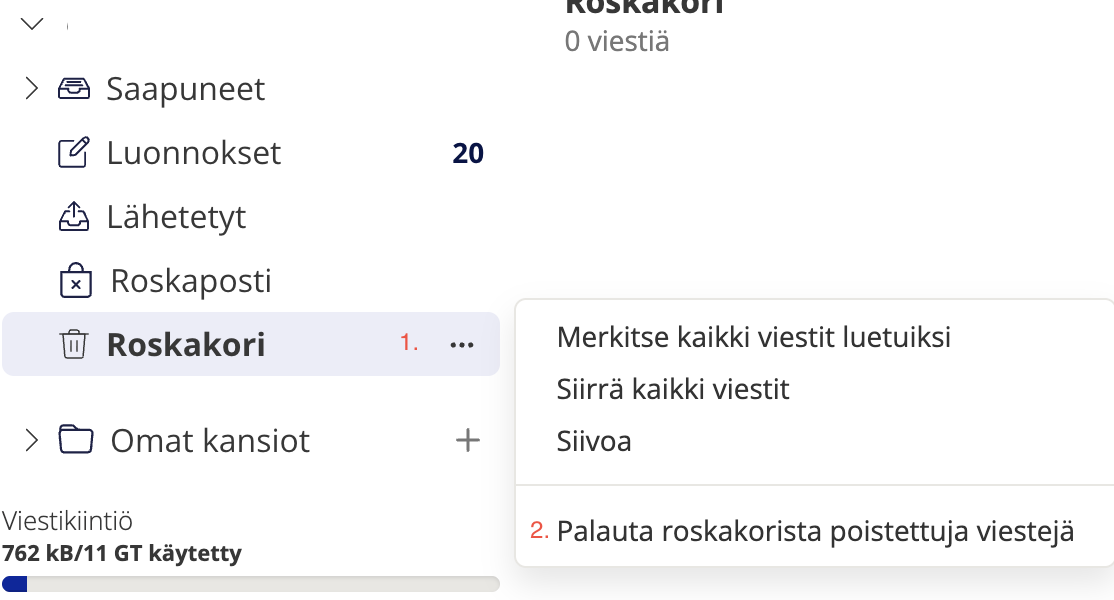
Task: Add a new folder with plus icon
Action: point(467,440)
